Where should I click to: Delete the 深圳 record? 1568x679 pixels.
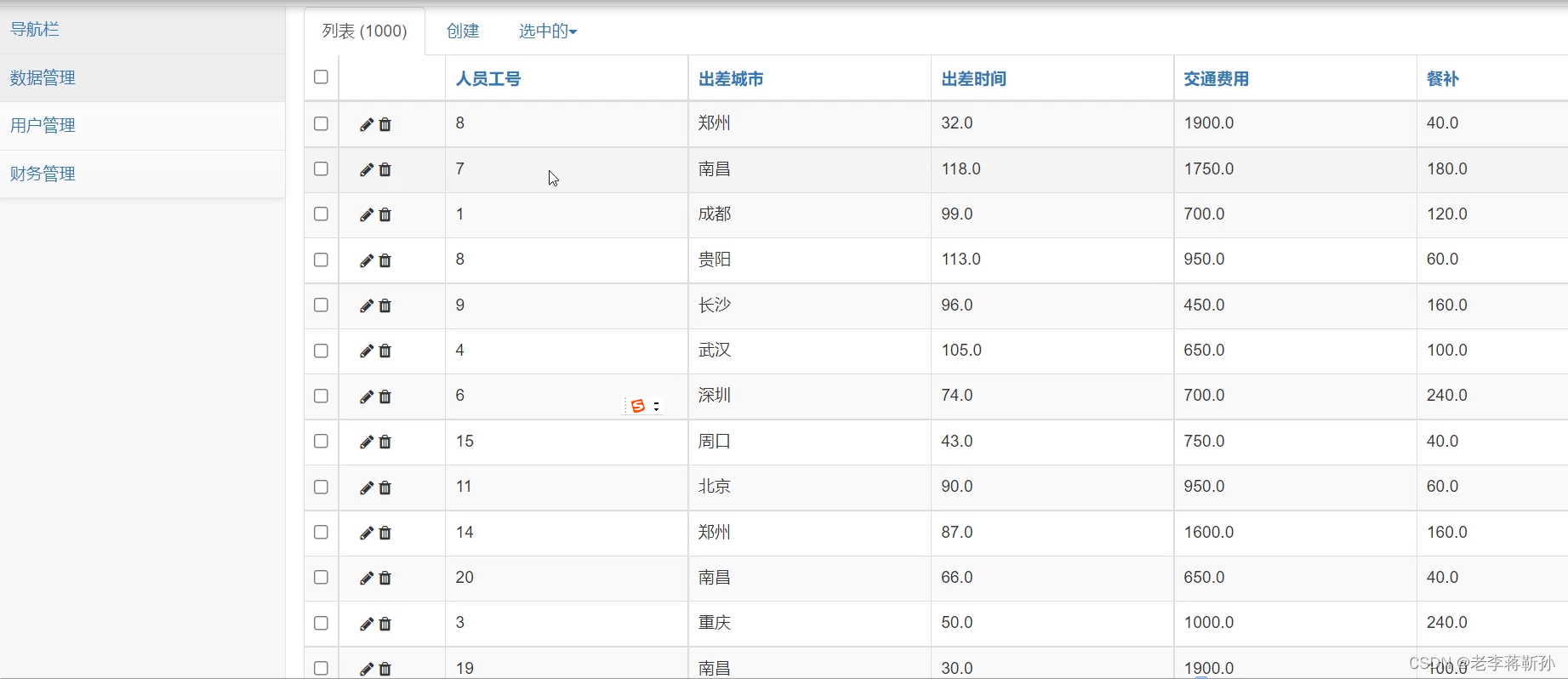point(385,397)
